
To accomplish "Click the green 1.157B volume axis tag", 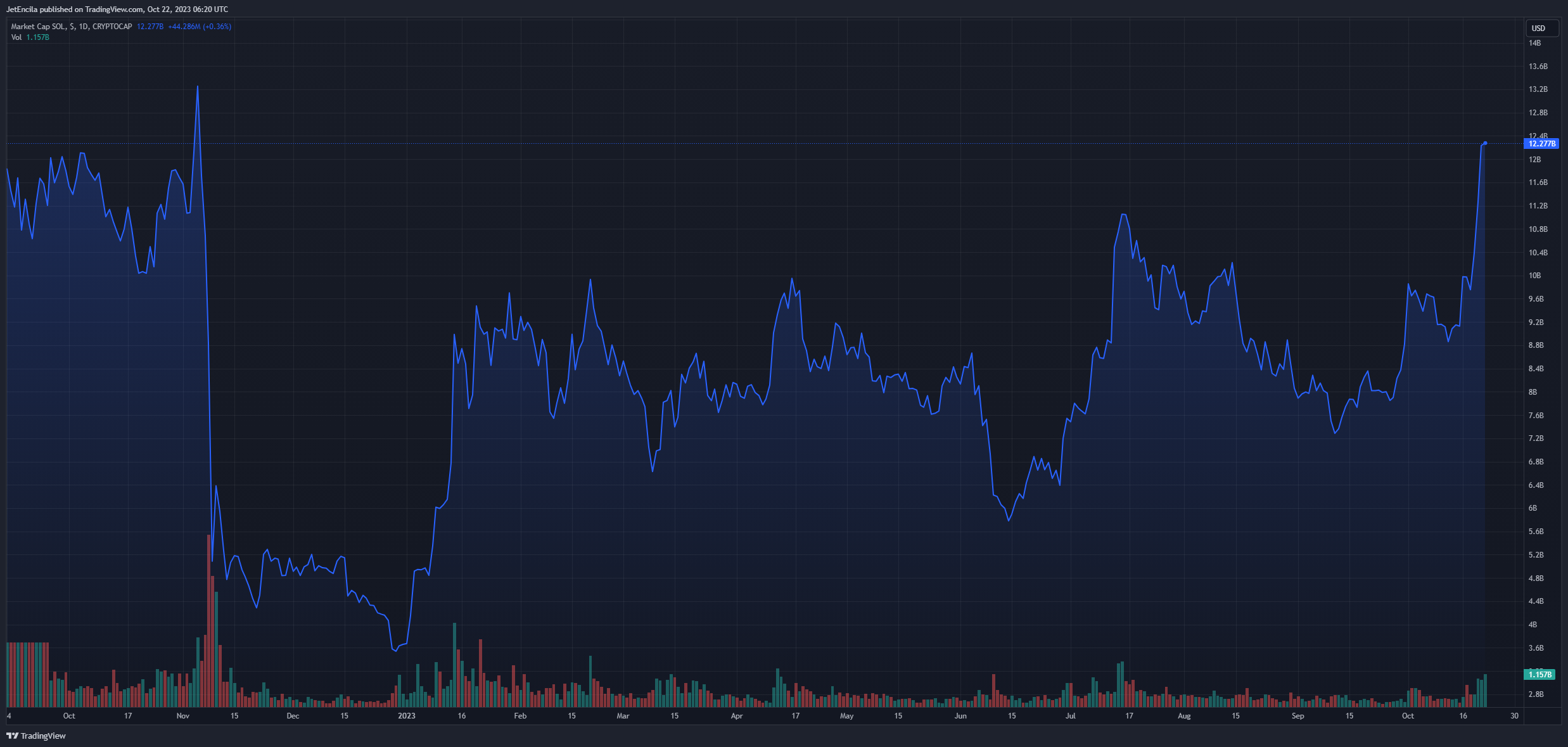I will (1539, 674).
